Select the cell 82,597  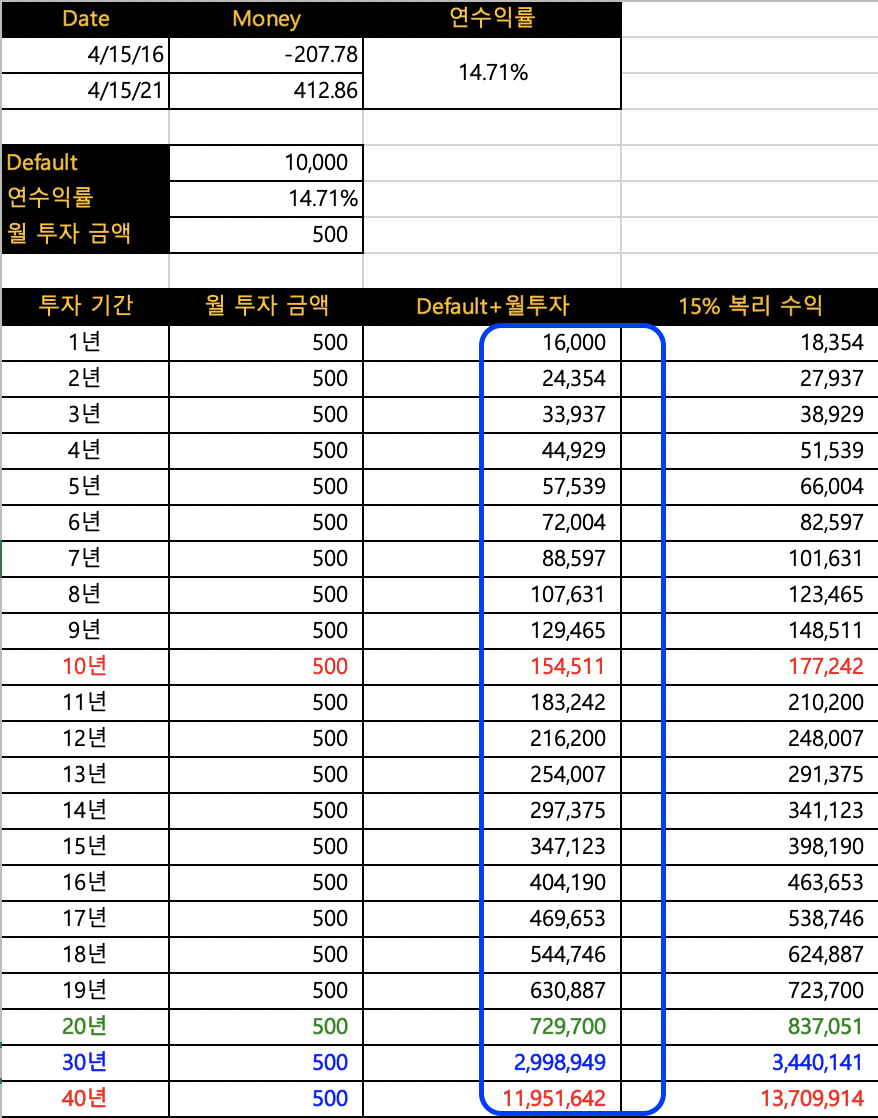pos(750,523)
